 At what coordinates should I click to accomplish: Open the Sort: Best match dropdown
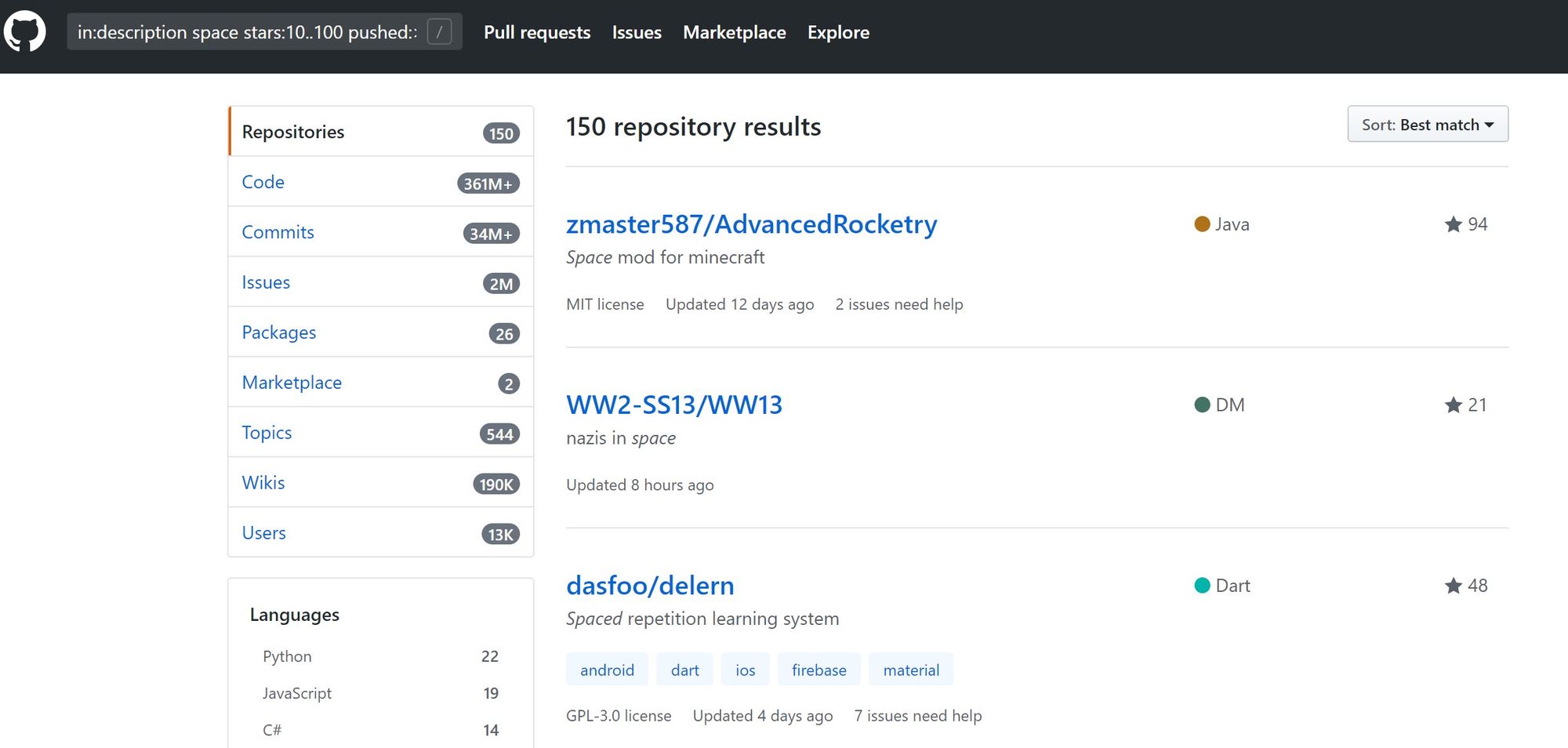click(x=1428, y=125)
